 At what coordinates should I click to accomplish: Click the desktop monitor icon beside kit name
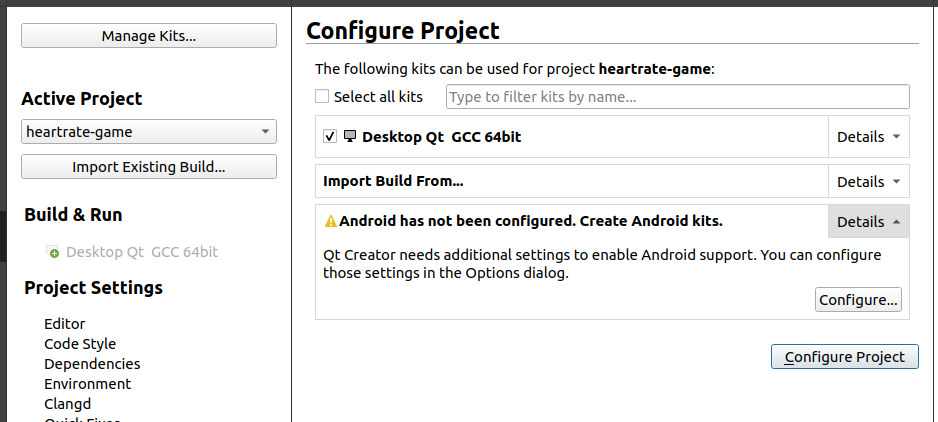pyautogui.click(x=350, y=136)
